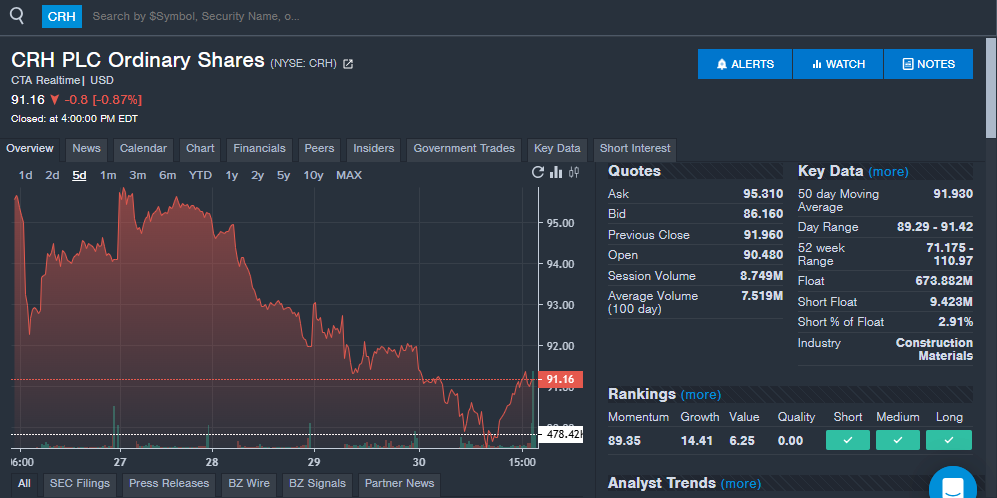The image size is (997, 498).
Task: Click the Growth score 14.41
Action: point(695,441)
